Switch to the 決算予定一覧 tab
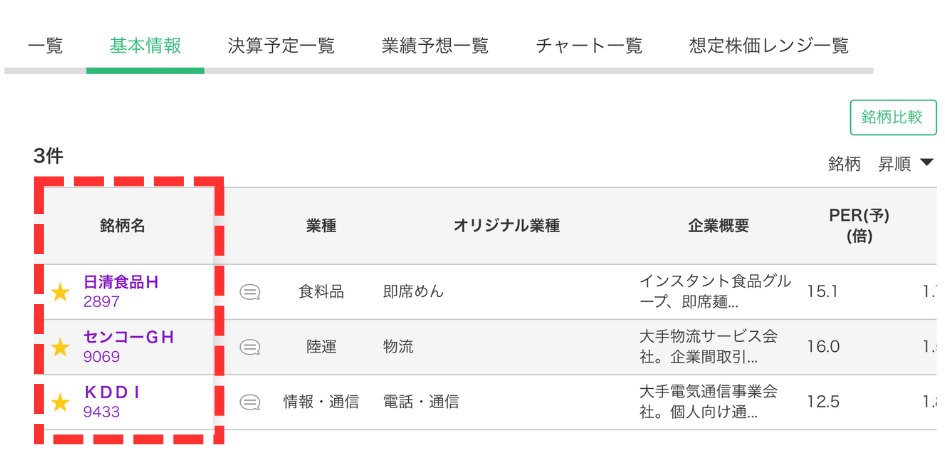Image resolution: width=945 pixels, height=468 pixels. (x=281, y=46)
